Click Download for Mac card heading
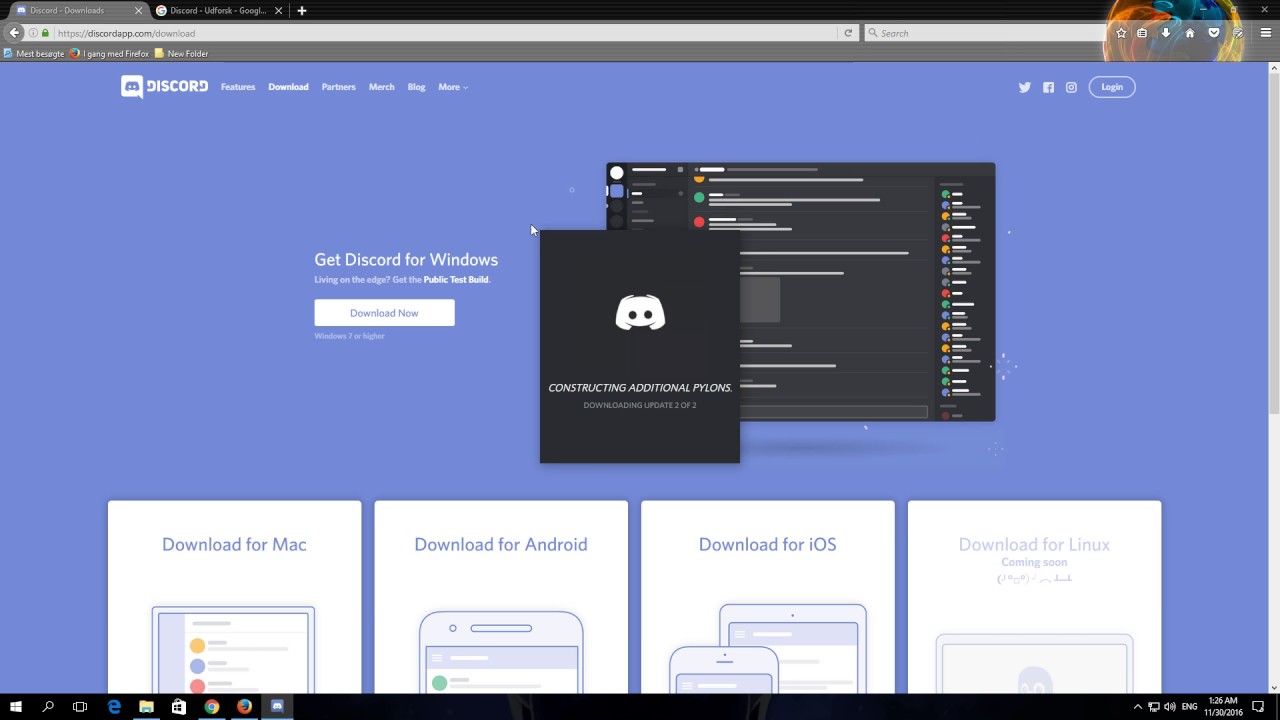1280x720 pixels. coord(234,544)
